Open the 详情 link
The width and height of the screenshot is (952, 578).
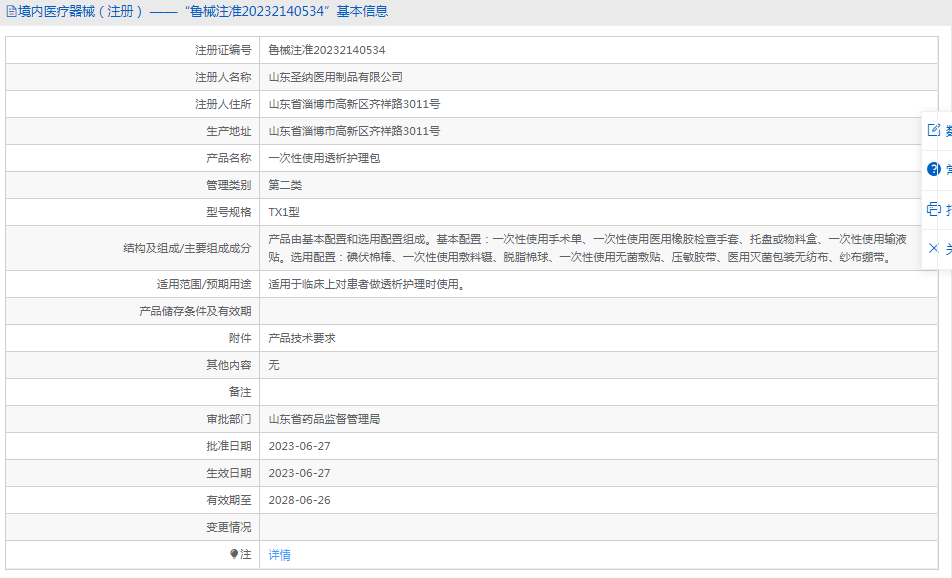pyautogui.click(x=280, y=554)
